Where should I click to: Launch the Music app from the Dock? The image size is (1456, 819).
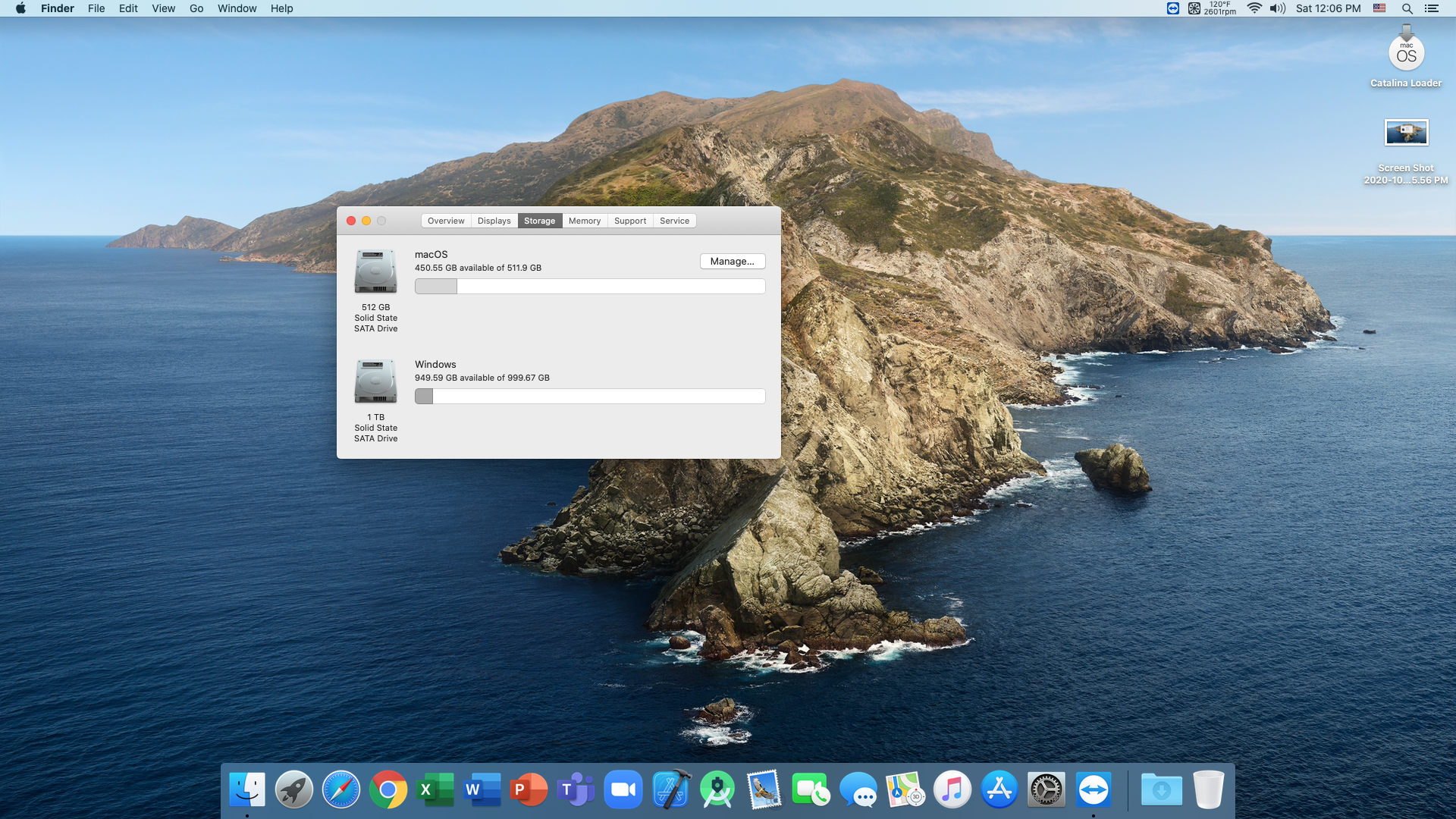[952, 790]
